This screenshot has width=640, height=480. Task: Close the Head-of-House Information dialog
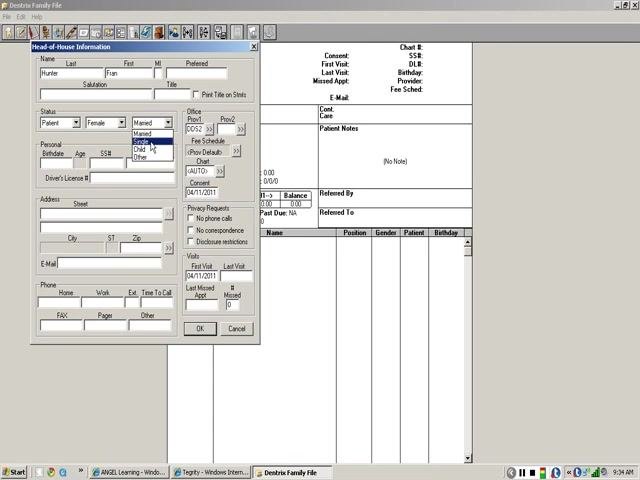[x=253, y=47]
